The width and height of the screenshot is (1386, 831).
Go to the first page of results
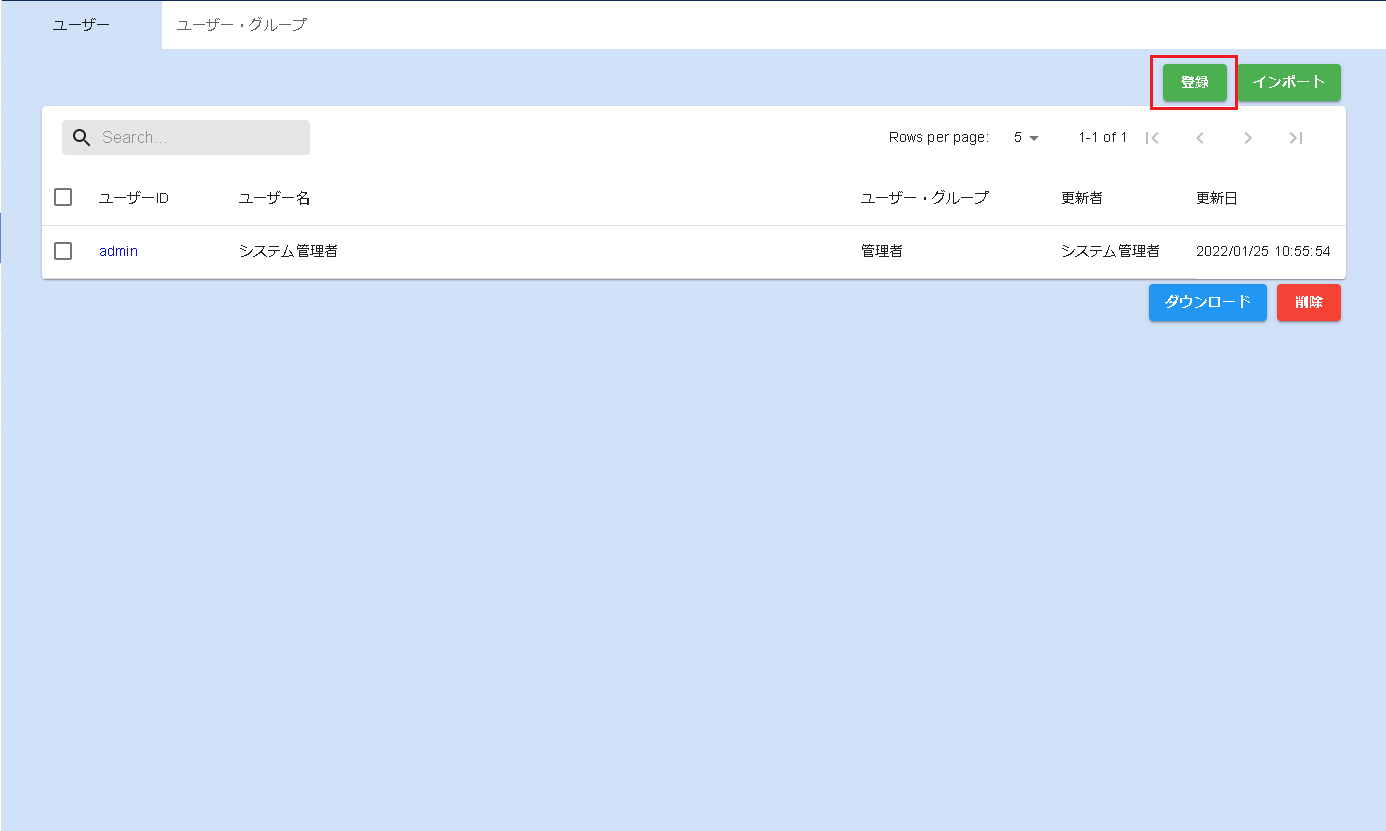(x=1152, y=138)
